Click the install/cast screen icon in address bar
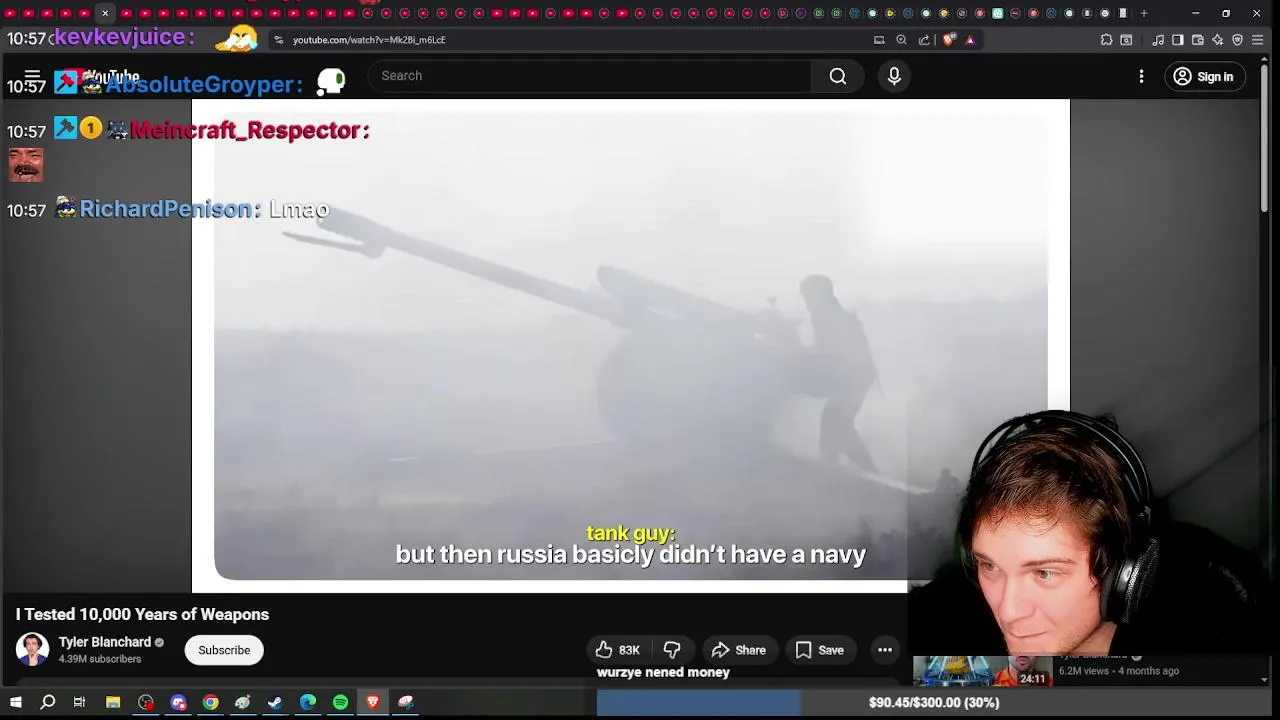Screen dimensions: 1280x720 point(879,40)
